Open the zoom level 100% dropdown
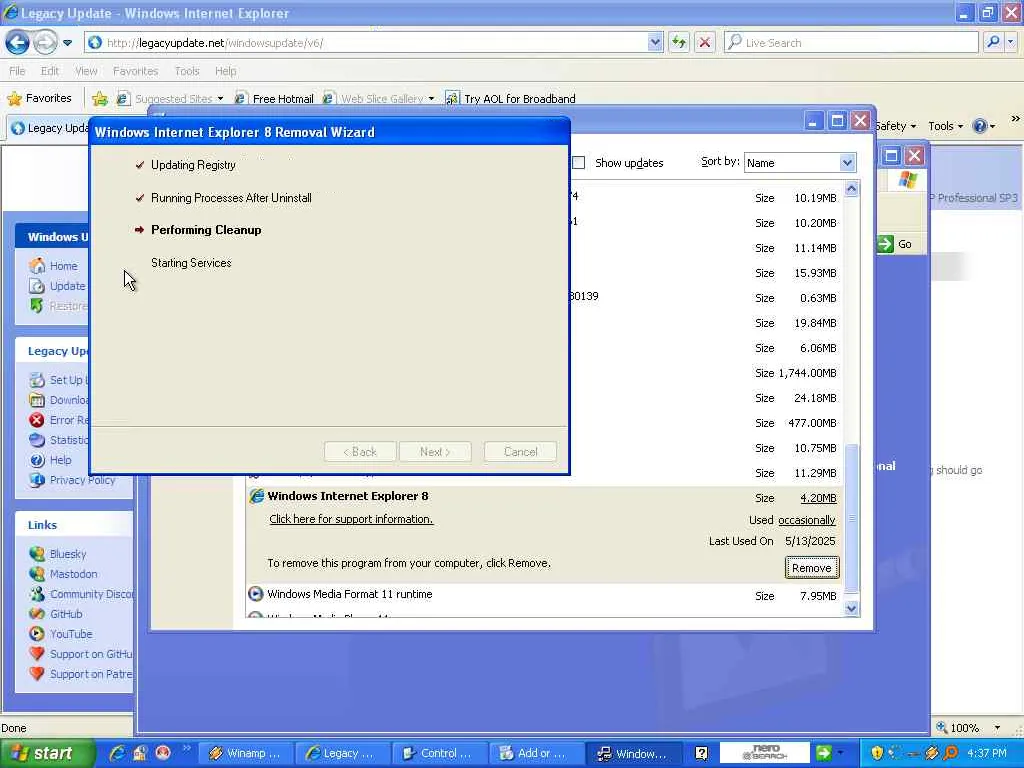This screenshot has height=768, width=1024. [997, 728]
